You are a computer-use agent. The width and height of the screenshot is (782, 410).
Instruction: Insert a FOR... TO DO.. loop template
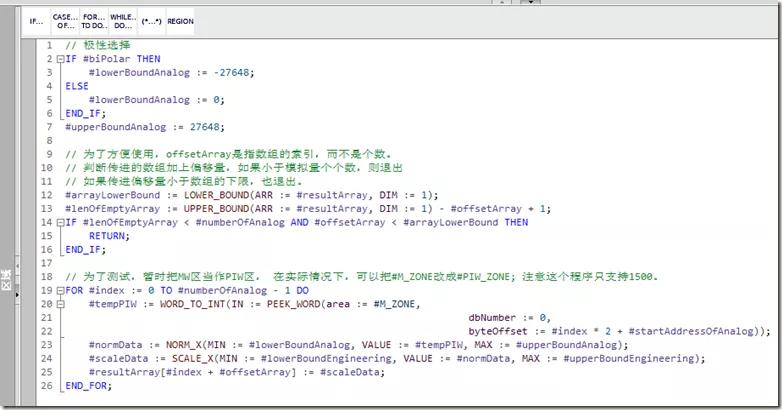94,21
